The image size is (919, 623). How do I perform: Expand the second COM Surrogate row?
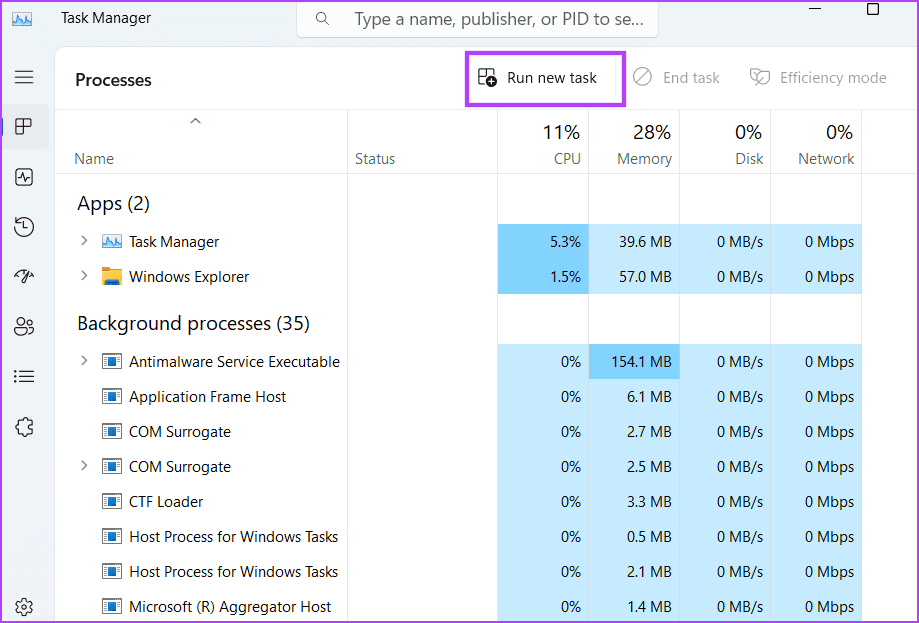[84, 465]
